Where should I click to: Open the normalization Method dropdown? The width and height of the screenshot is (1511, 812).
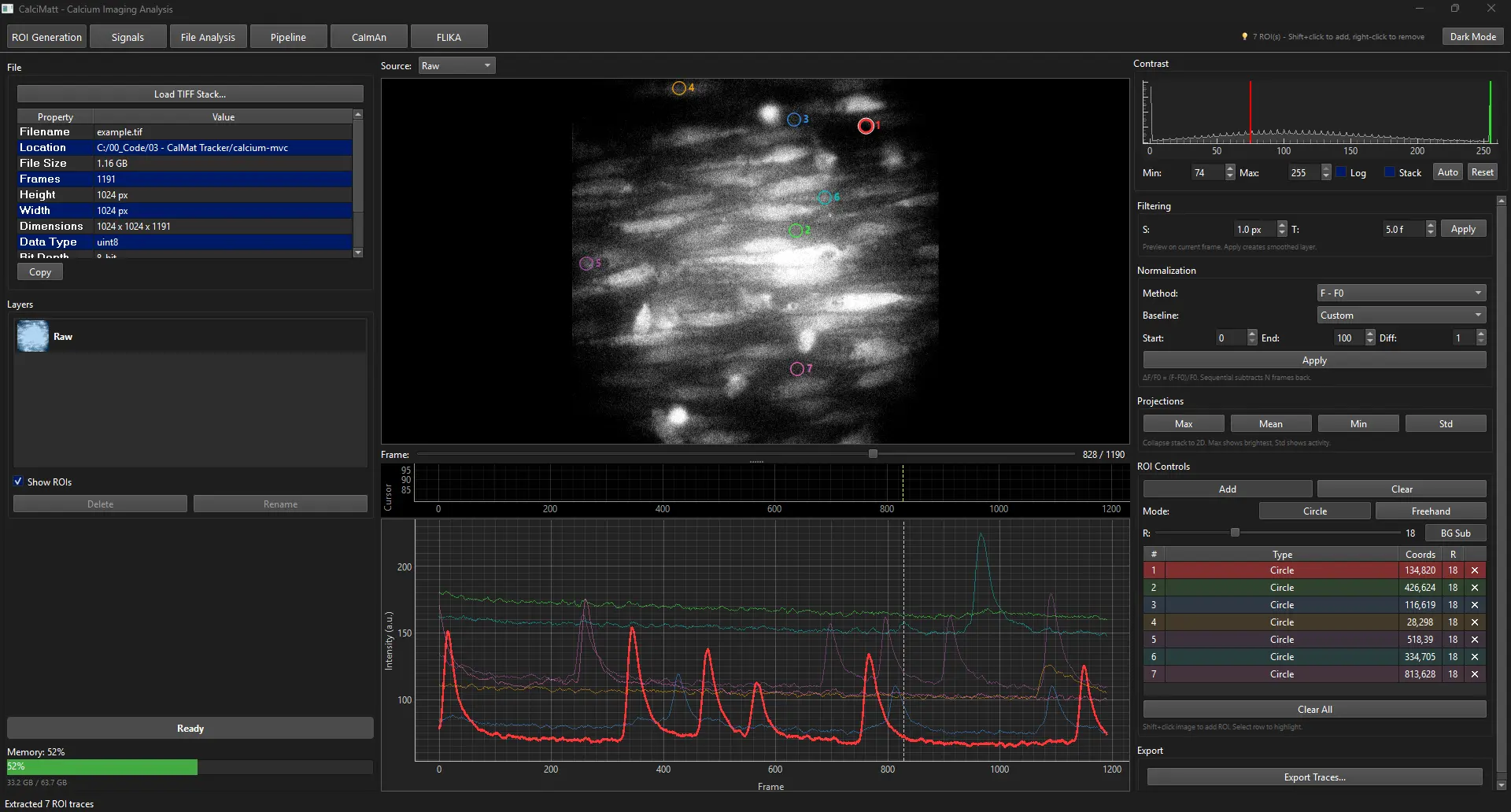point(1400,293)
